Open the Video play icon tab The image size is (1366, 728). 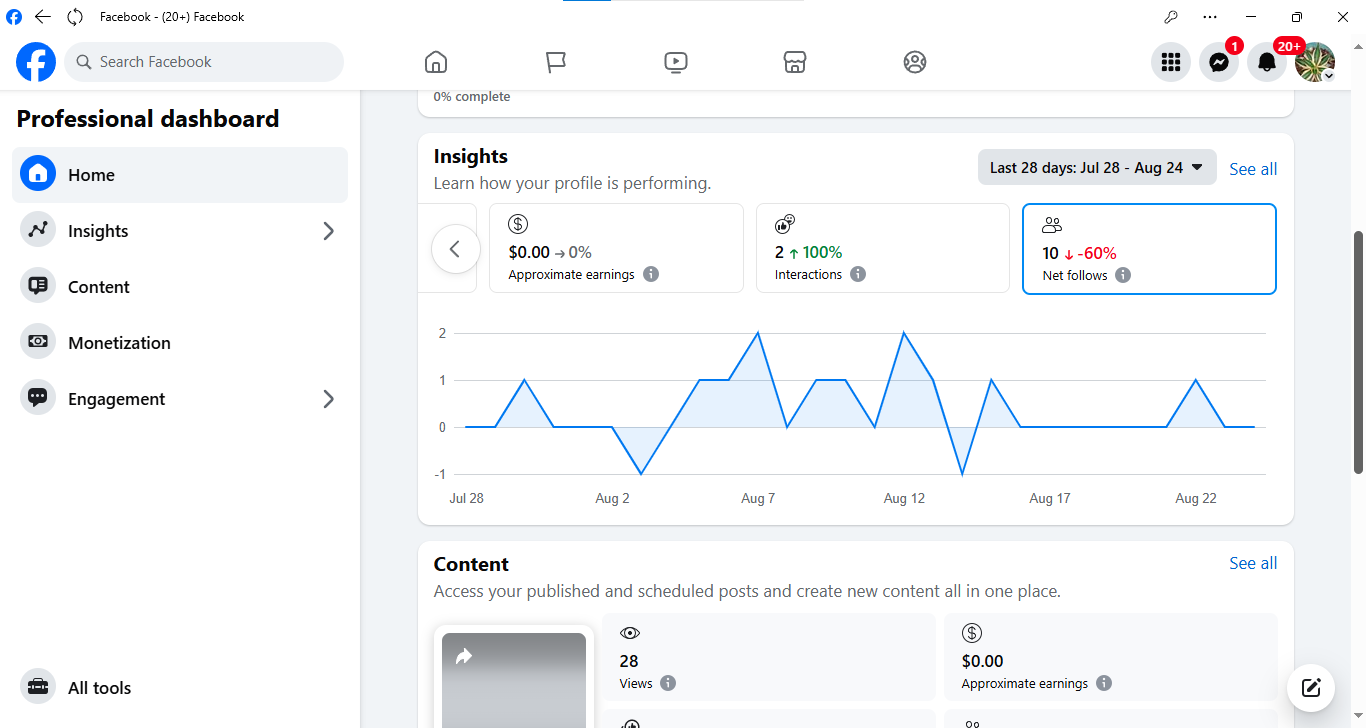[x=675, y=62]
